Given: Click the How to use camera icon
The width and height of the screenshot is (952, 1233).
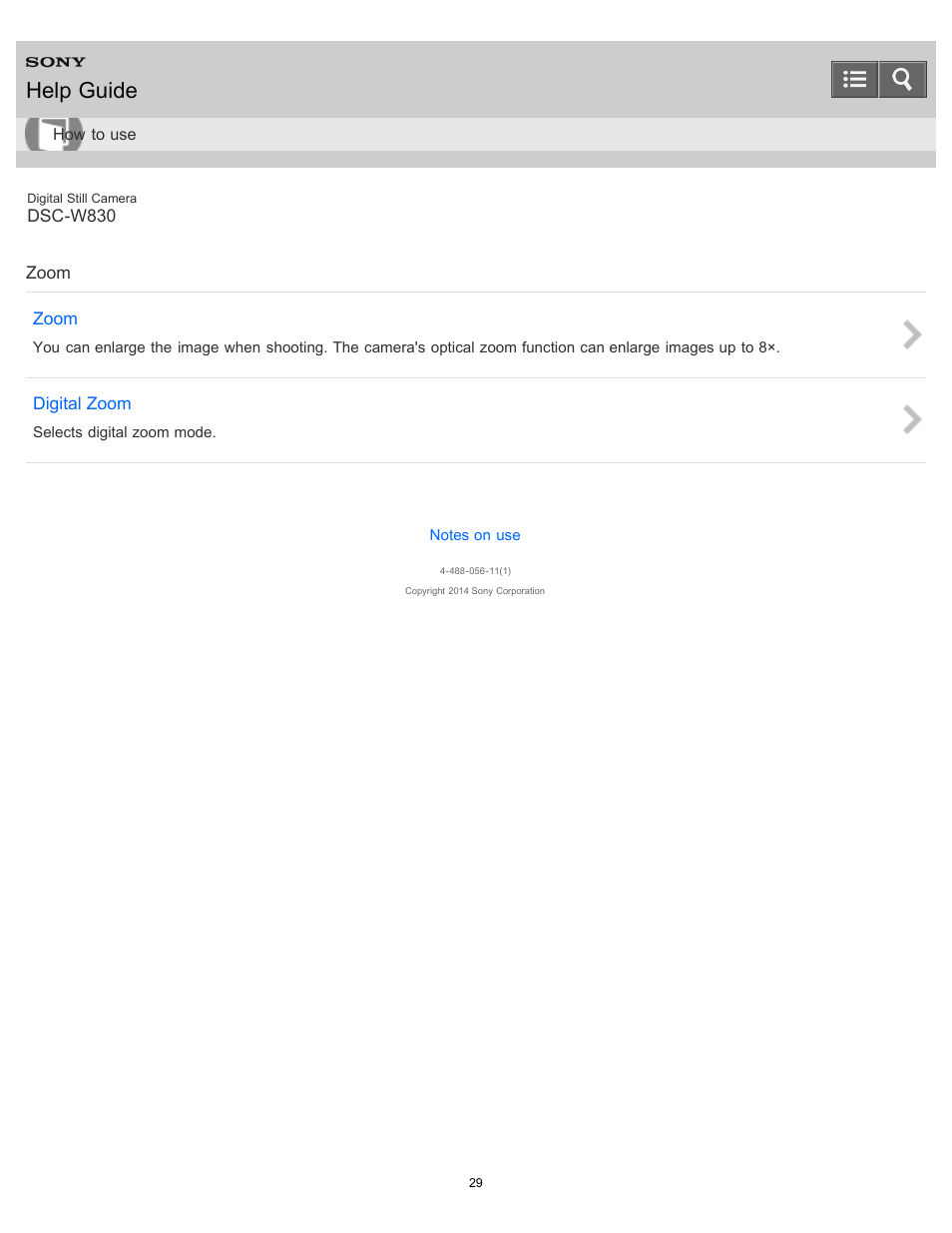Looking at the screenshot, I should 54,134.
